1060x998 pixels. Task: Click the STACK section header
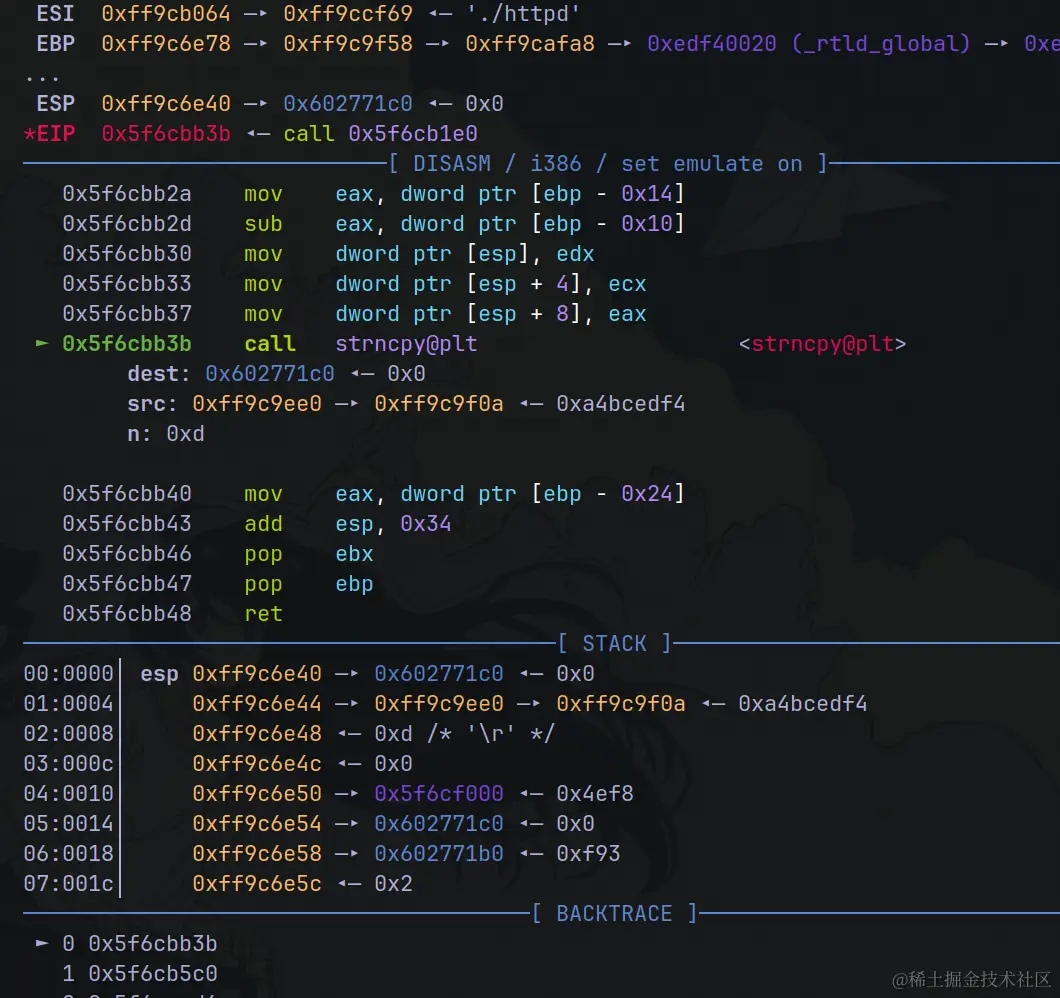pos(615,643)
